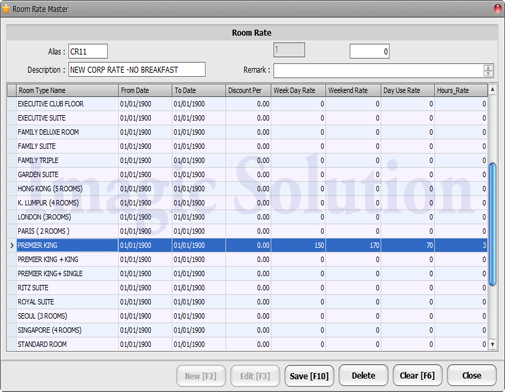Click the grid's scroll down arrow
Image resolution: width=505 pixels, height=392 pixels.
click(492, 344)
